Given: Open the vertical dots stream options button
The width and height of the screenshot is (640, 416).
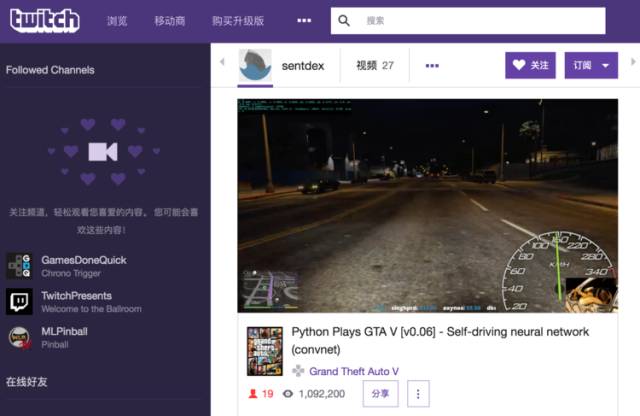Looking at the screenshot, I should (418, 394).
